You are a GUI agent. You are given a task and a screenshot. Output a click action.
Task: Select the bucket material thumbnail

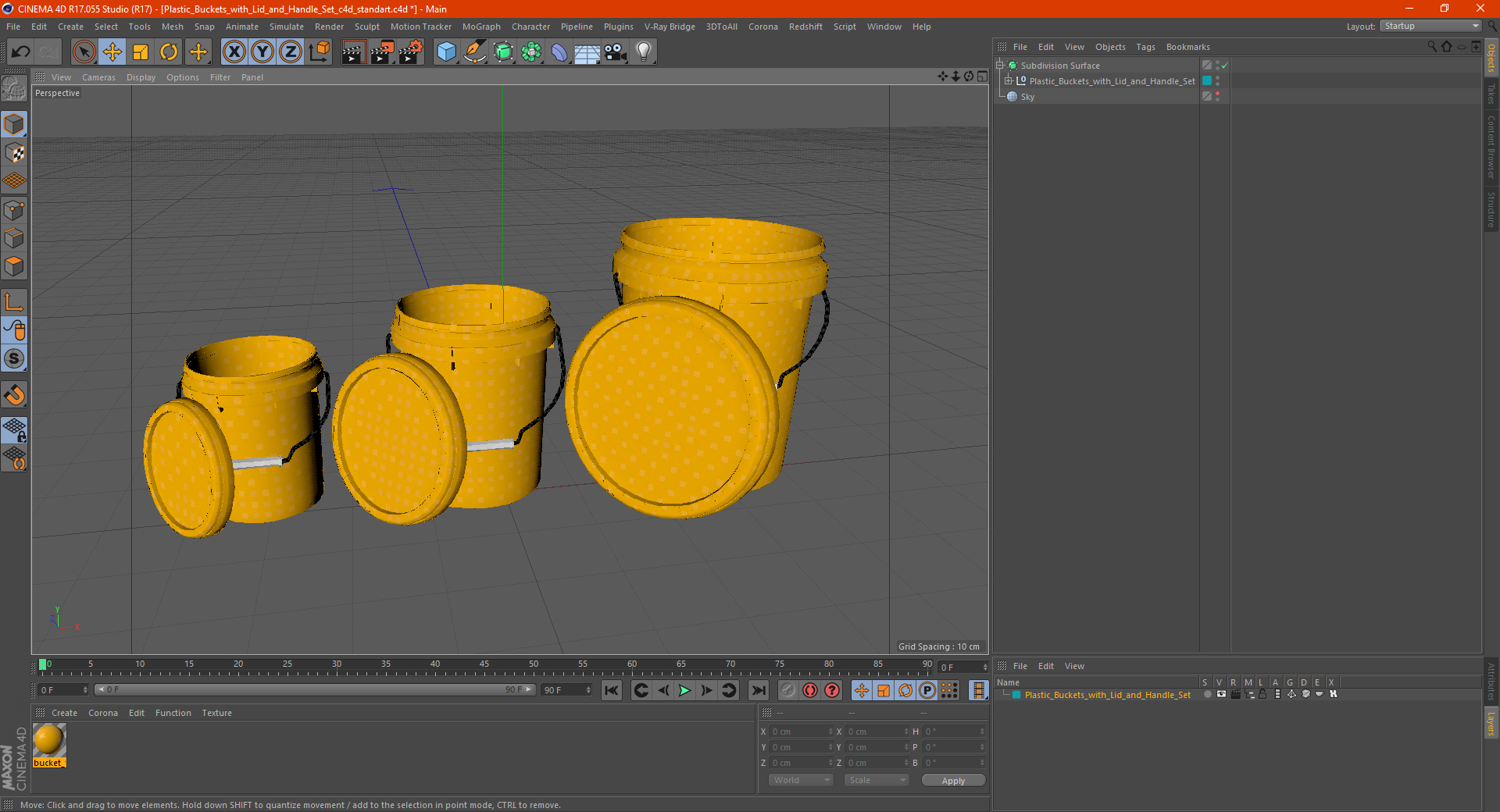coord(48,740)
